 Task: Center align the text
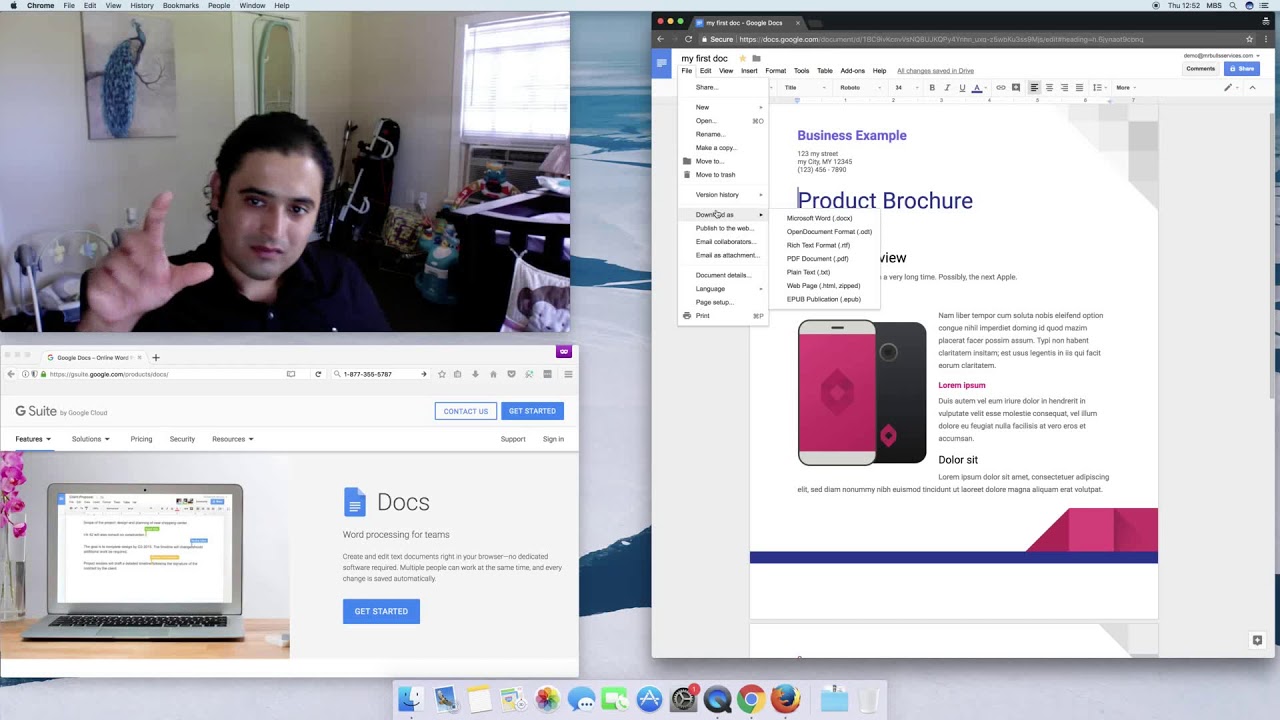tap(1049, 88)
